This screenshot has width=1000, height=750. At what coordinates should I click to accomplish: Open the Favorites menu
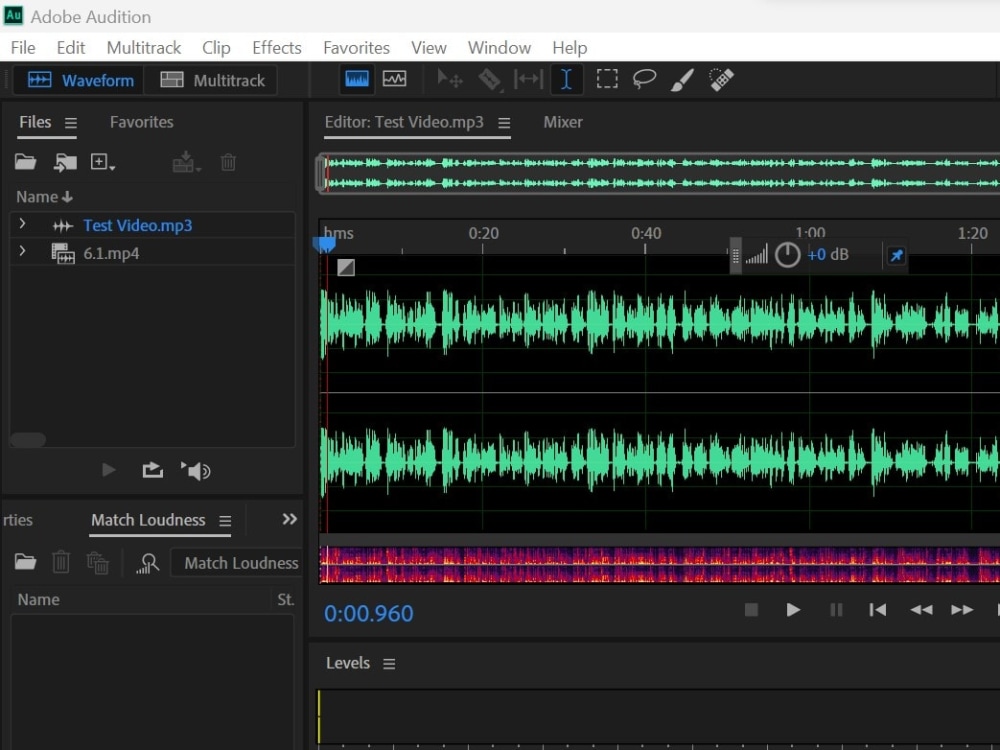(357, 48)
